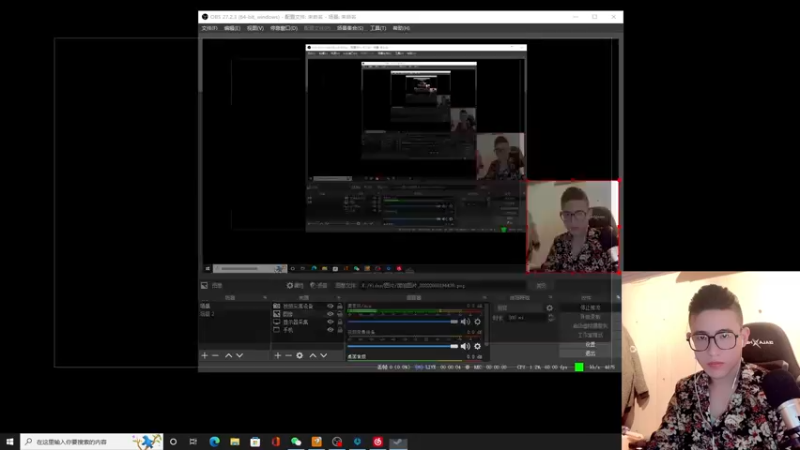
Task: Click the Windows taskbar search box
Action: [91, 442]
